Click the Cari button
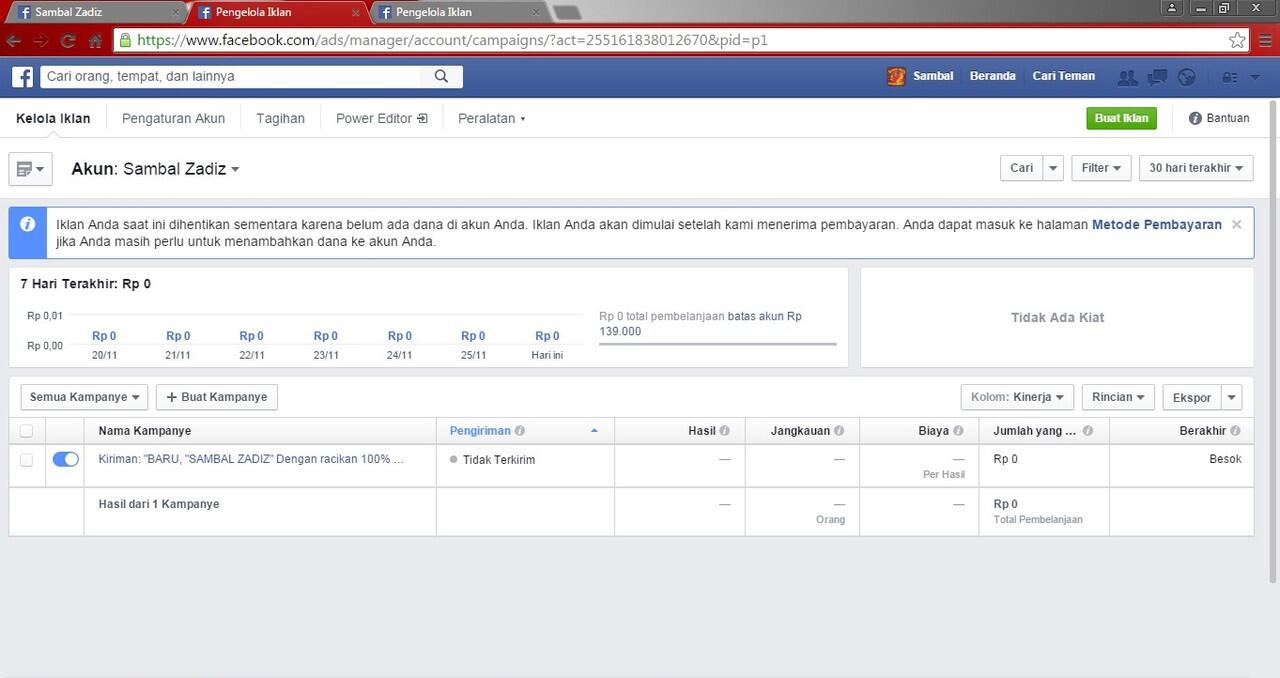This screenshot has height=678, width=1280. point(1021,168)
